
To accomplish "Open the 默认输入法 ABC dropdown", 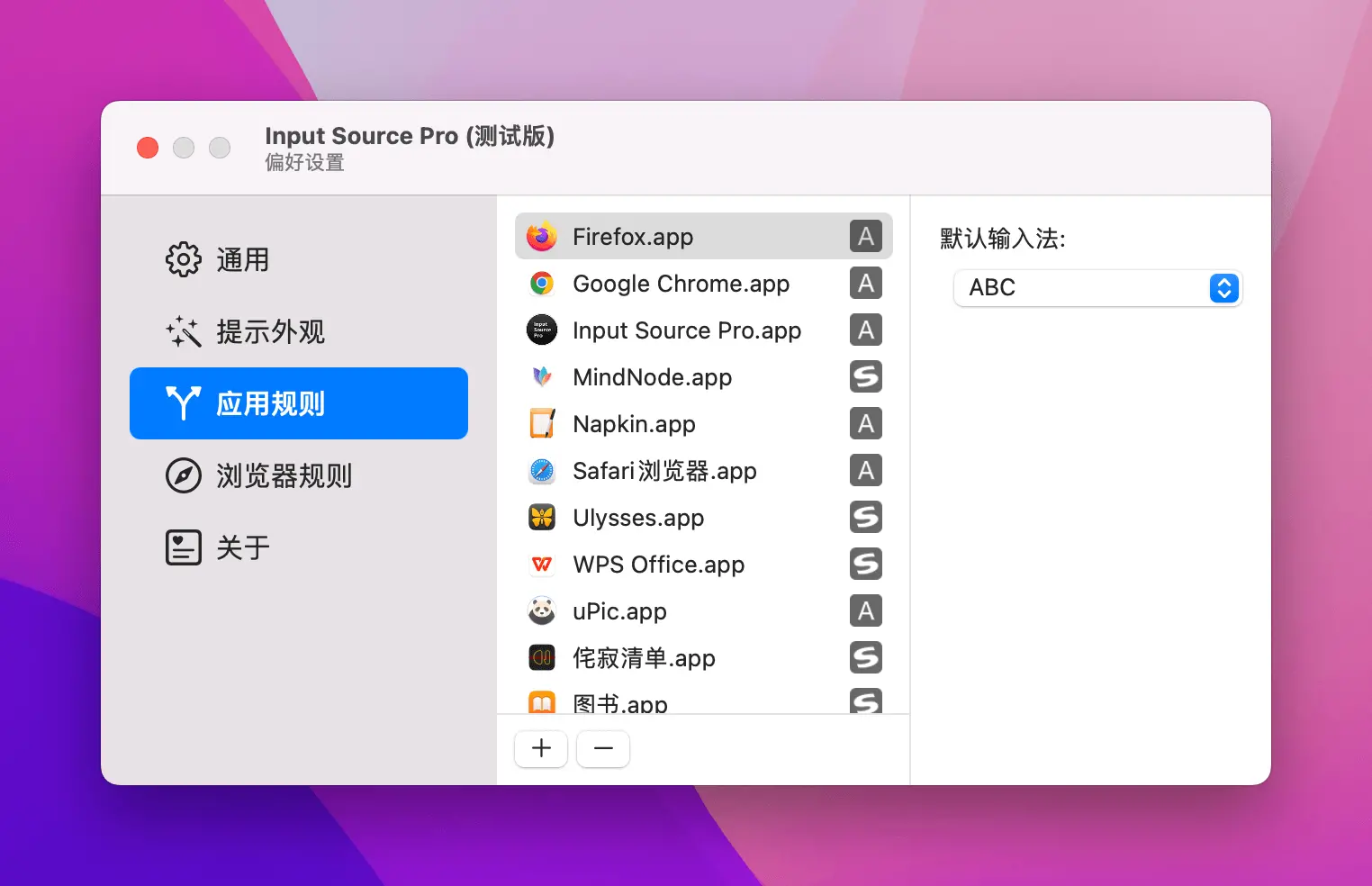I will pos(1097,288).
